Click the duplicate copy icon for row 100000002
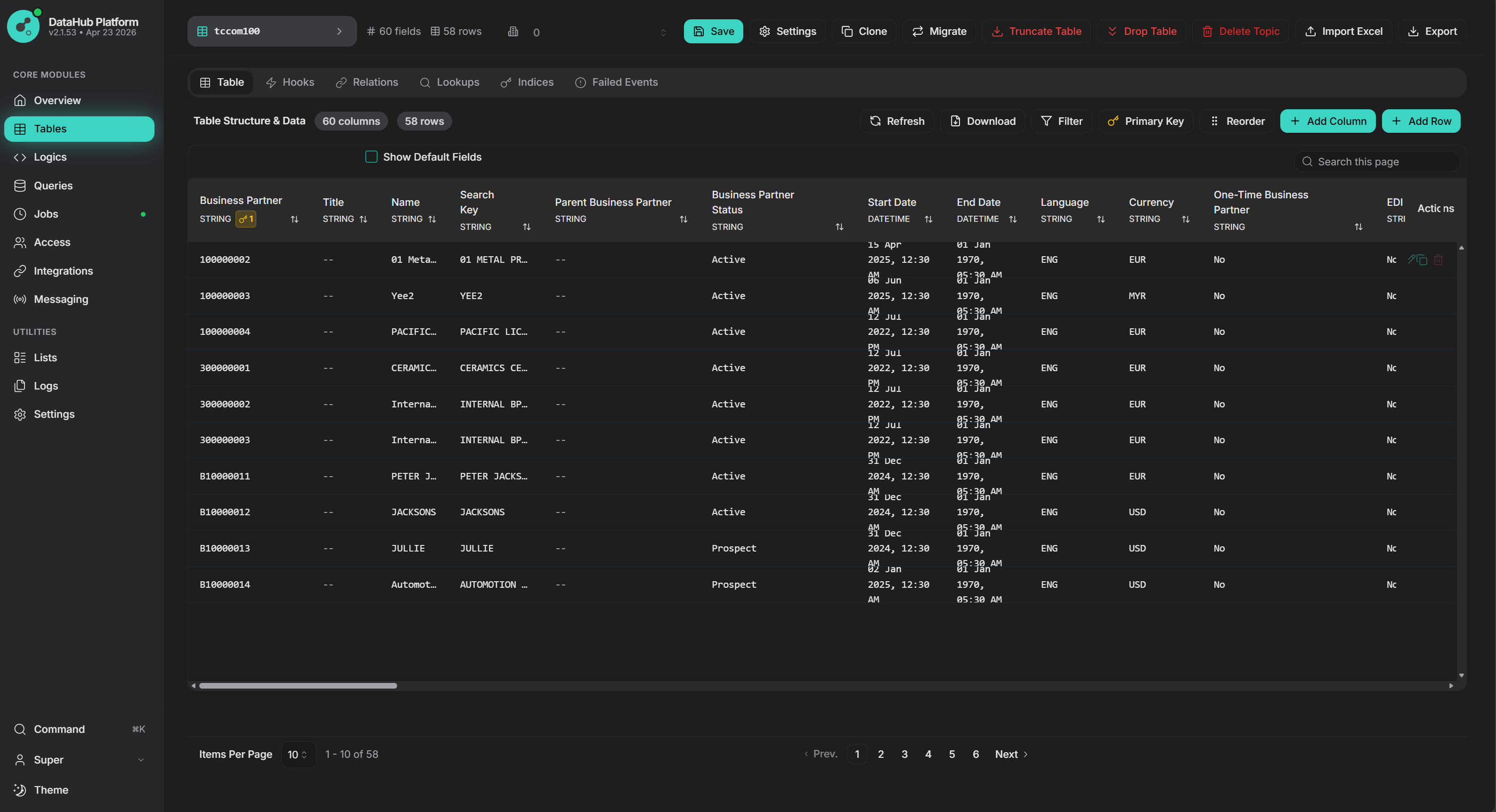This screenshot has width=1496, height=812. click(x=1422, y=260)
